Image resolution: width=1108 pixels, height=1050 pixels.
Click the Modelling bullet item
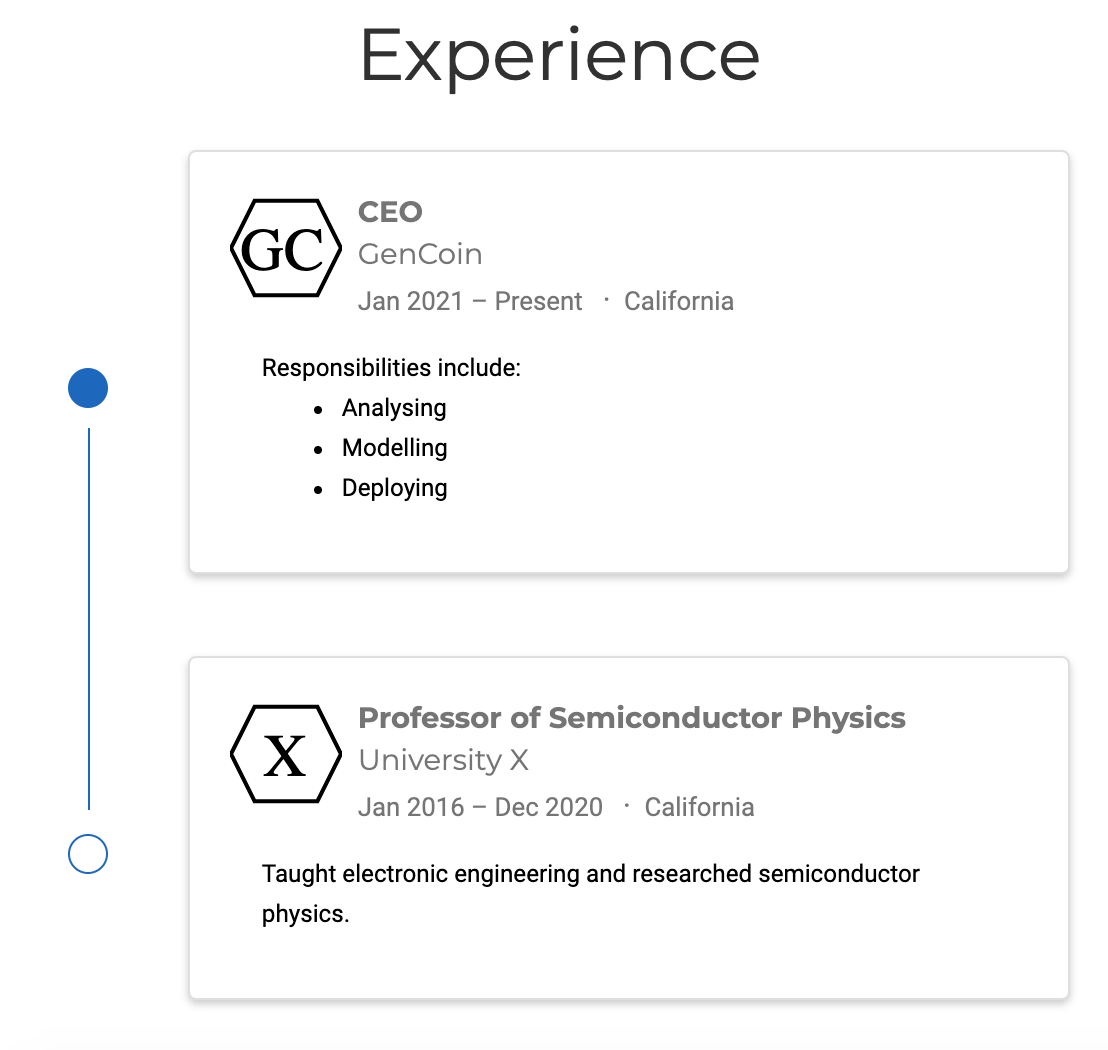pos(394,448)
